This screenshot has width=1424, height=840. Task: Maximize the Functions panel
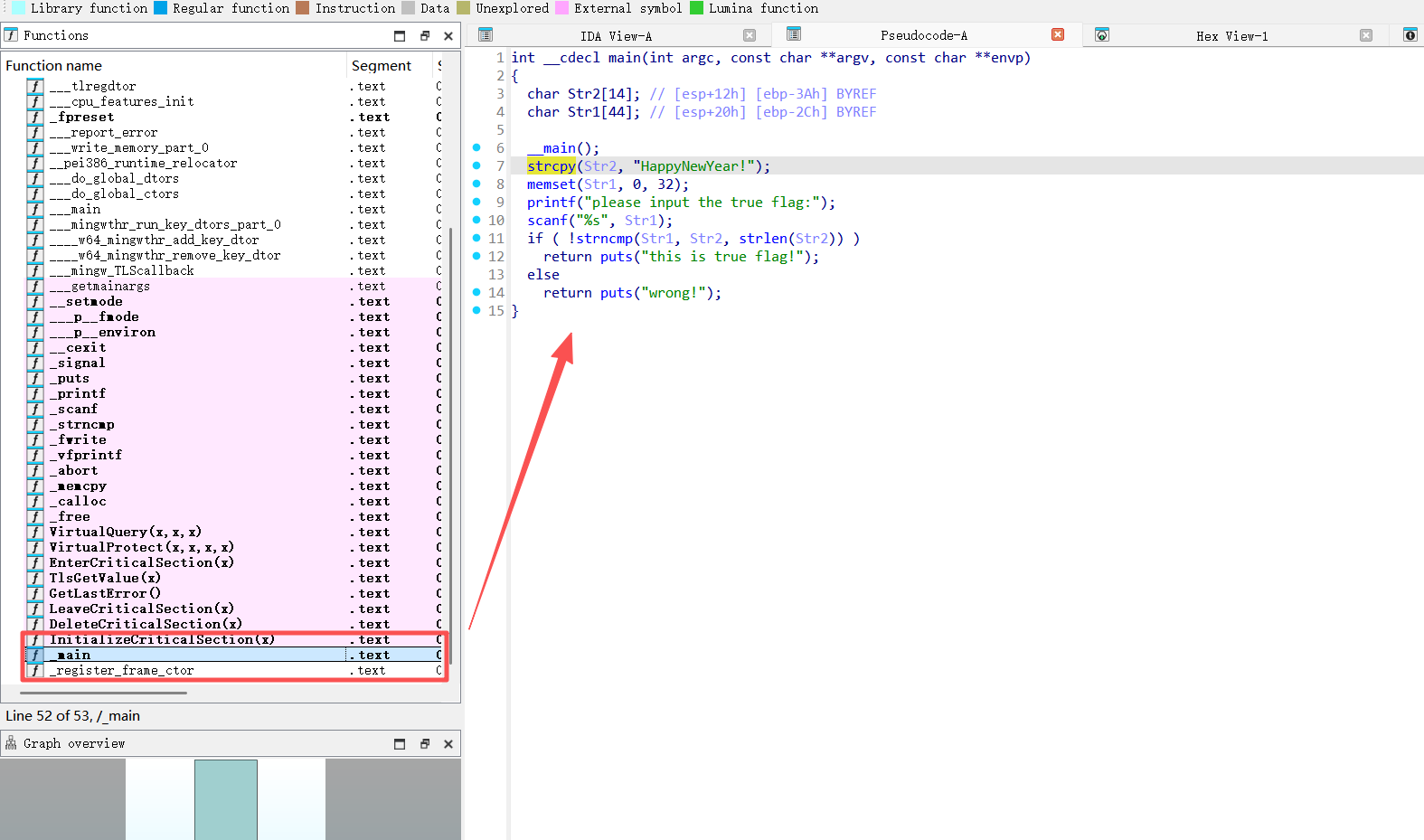coord(400,36)
